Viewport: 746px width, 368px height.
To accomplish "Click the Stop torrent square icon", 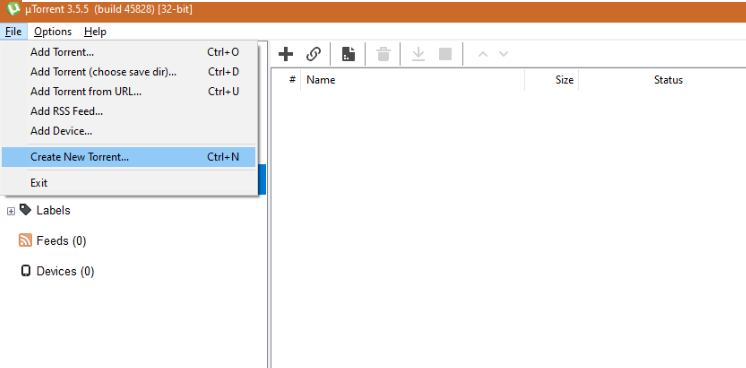I will point(445,54).
